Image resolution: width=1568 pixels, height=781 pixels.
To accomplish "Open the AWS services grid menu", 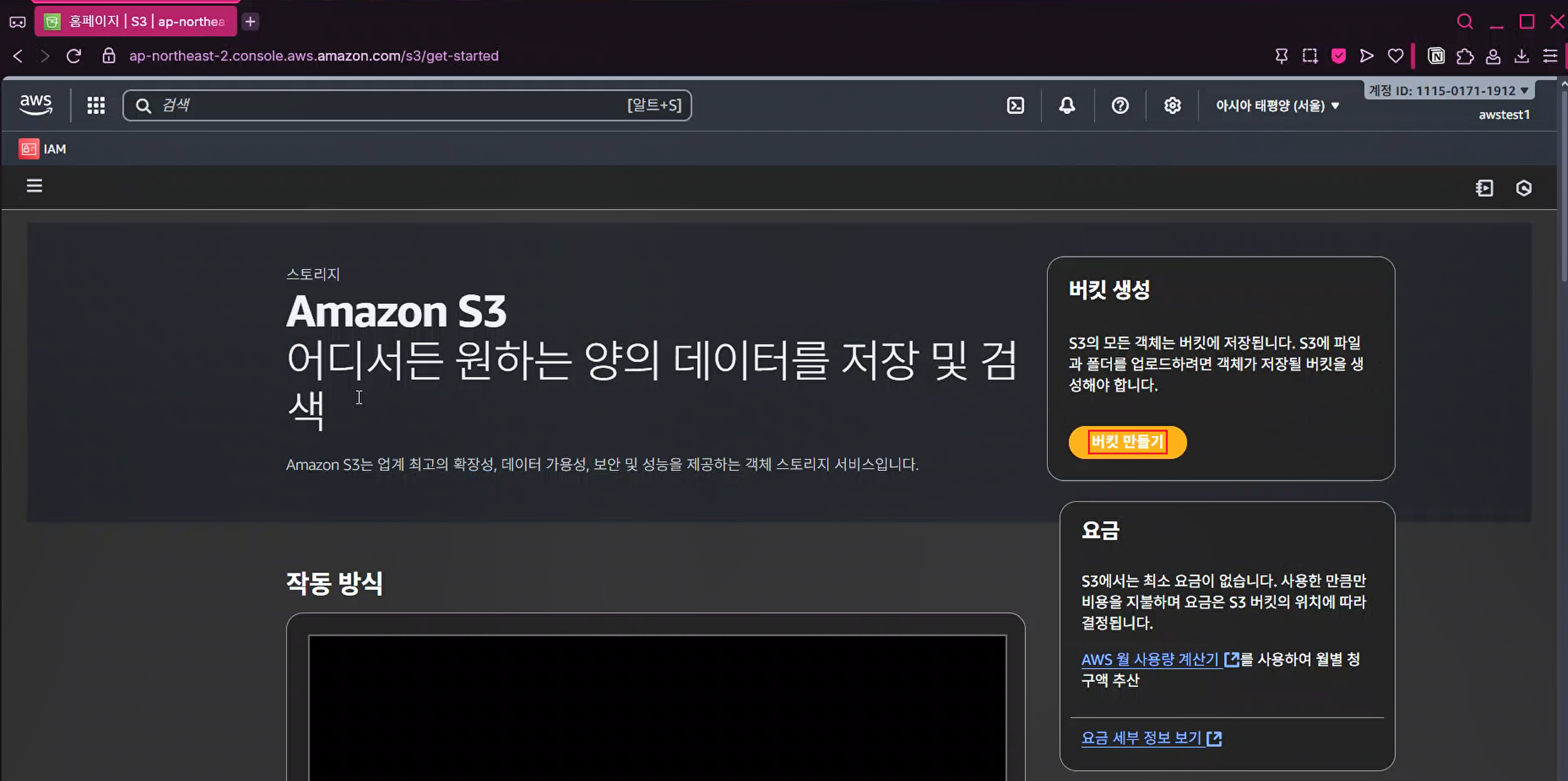I will click(96, 105).
